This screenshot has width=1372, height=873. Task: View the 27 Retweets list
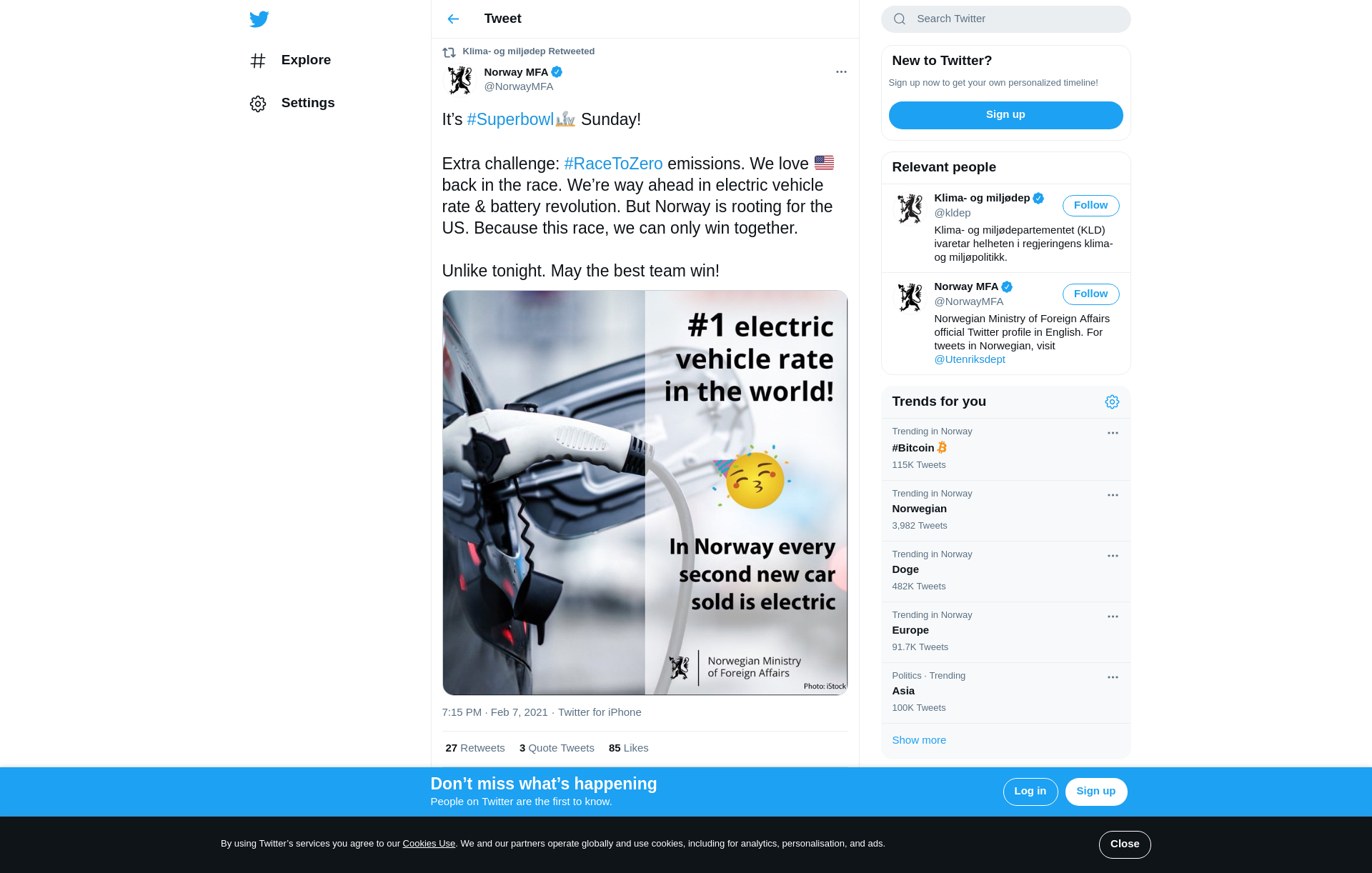pyautogui.click(x=475, y=749)
